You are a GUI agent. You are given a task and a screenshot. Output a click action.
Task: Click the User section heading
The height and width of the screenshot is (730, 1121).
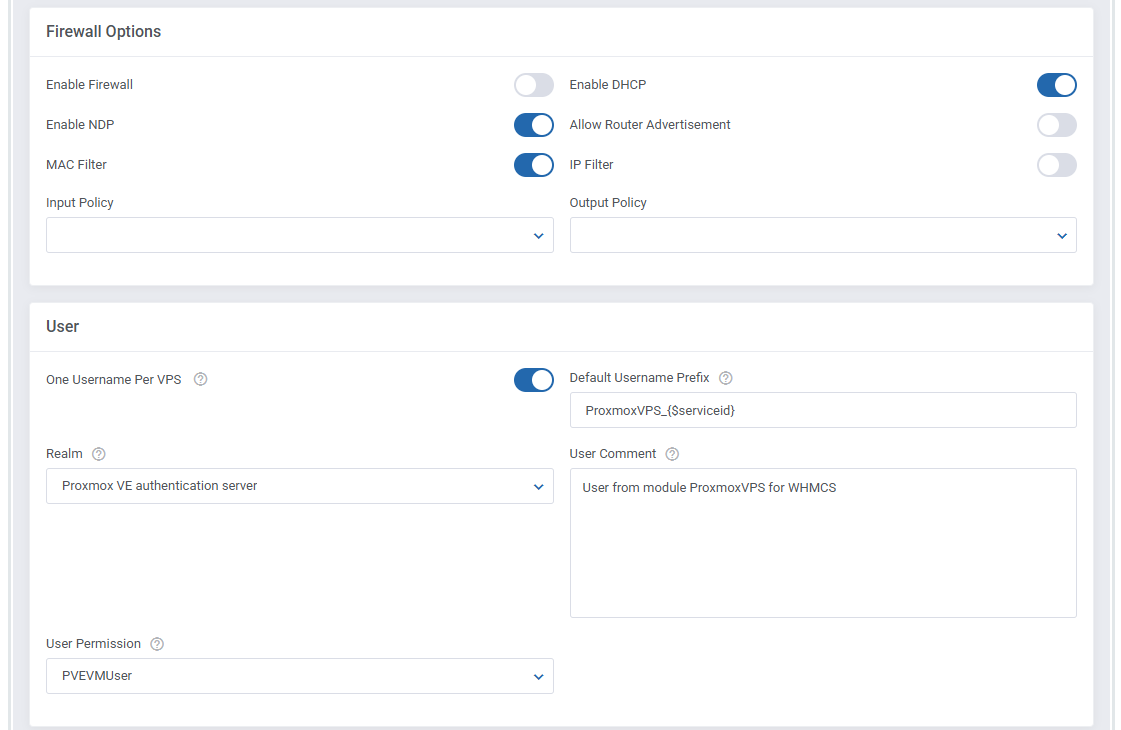coord(63,327)
